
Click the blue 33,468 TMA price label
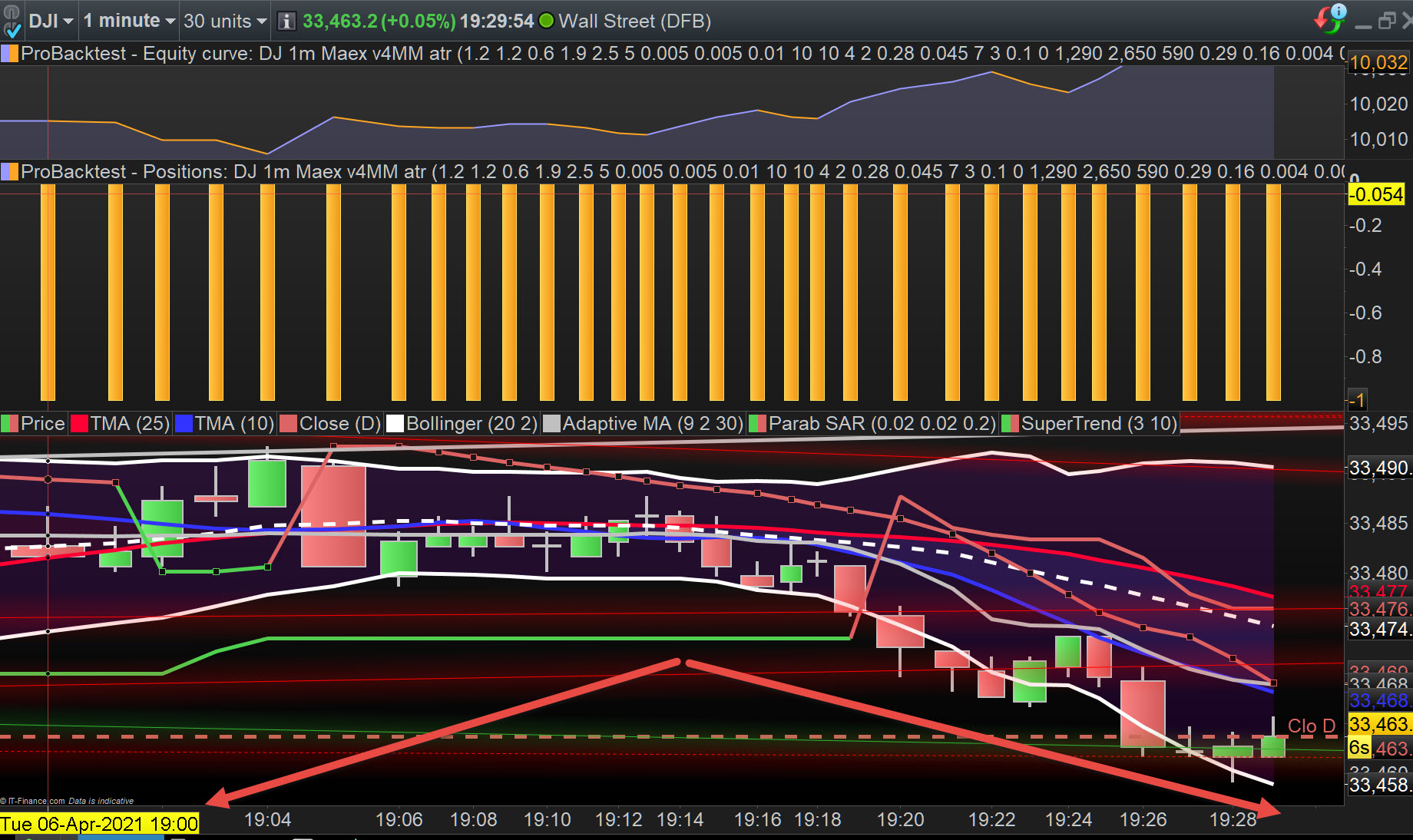coord(1379,700)
